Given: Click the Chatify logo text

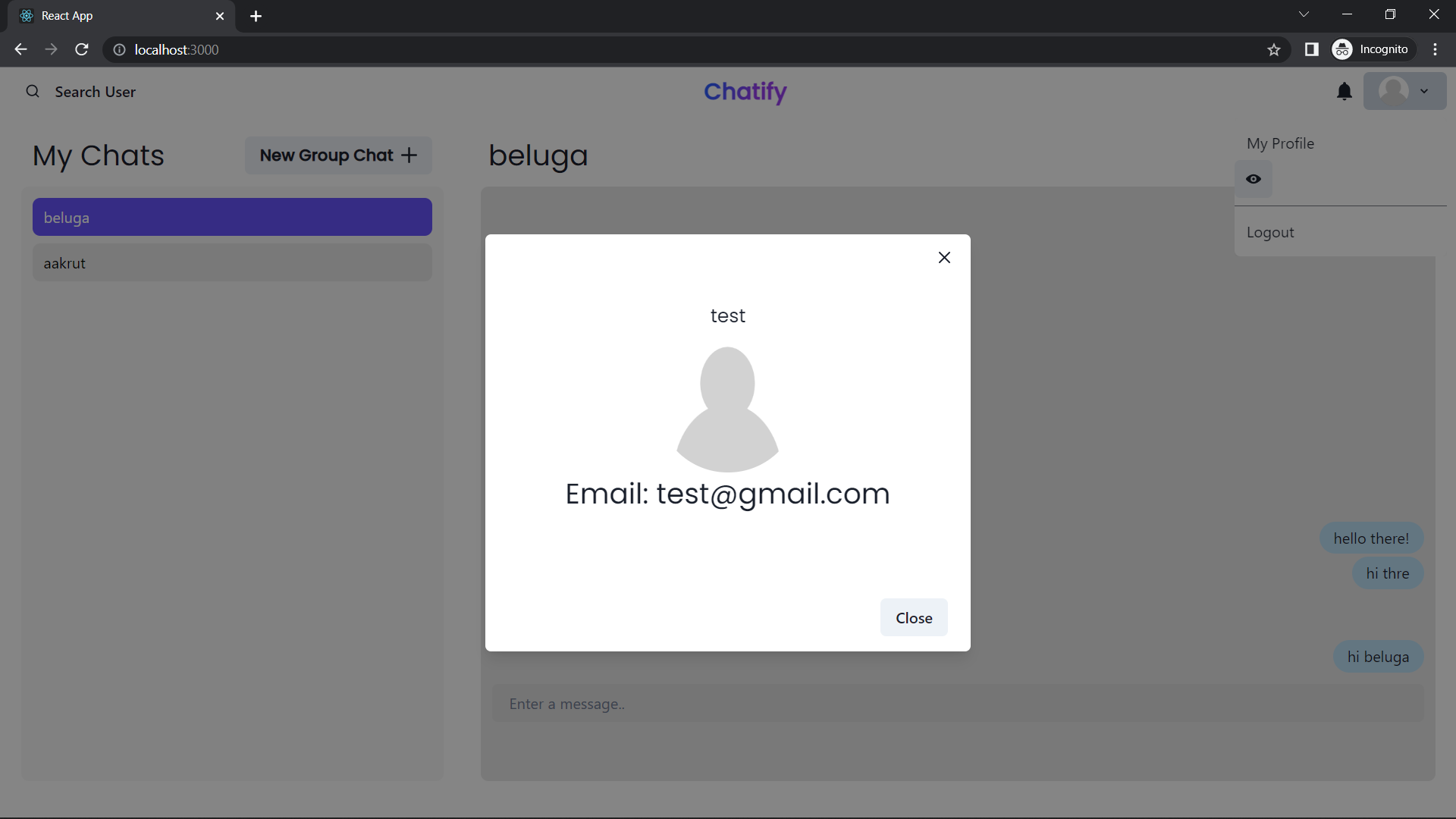Looking at the screenshot, I should 745,91.
